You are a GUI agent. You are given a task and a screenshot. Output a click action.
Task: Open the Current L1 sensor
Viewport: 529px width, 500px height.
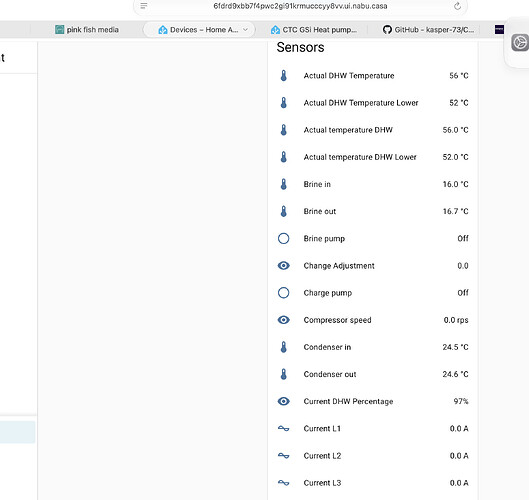pyautogui.click(x=373, y=428)
